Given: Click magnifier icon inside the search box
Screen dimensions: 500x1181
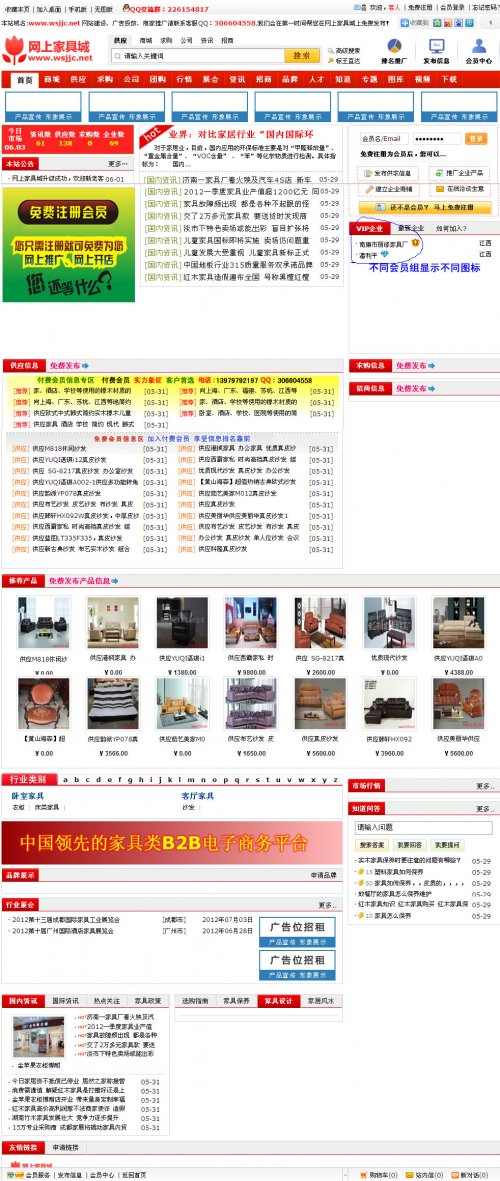Looking at the screenshot, I should click(x=118, y=56).
